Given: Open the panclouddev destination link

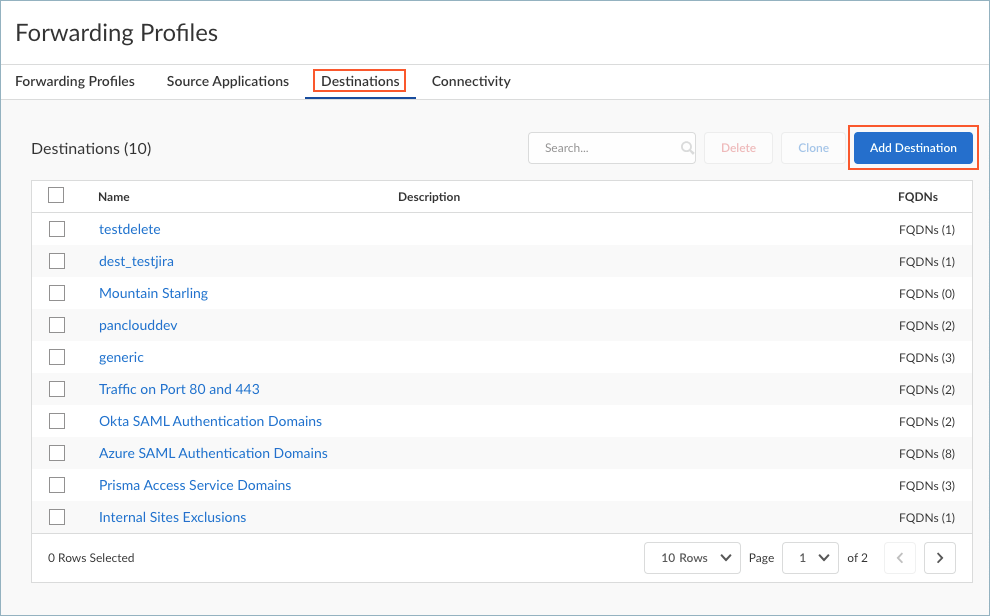Looking at the screenshot, I should coord(138,325).
